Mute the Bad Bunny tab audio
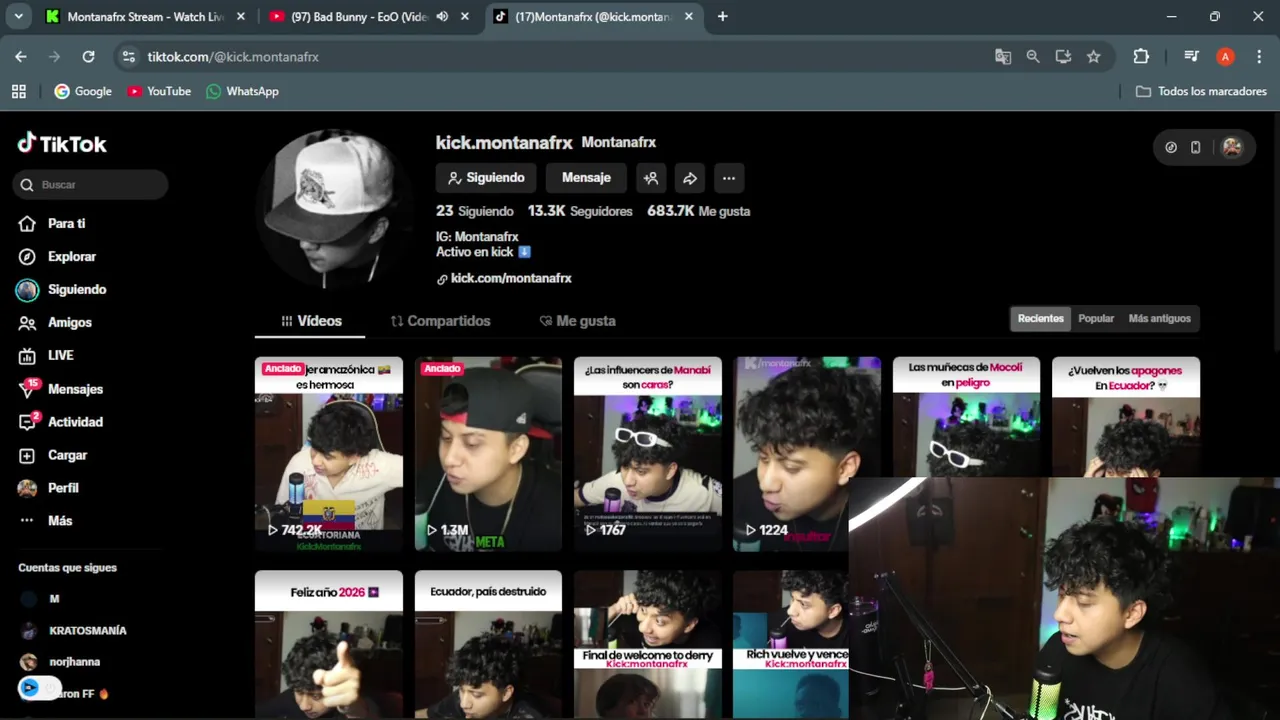This screenshot has height=720, width=1280. [442, 16]
